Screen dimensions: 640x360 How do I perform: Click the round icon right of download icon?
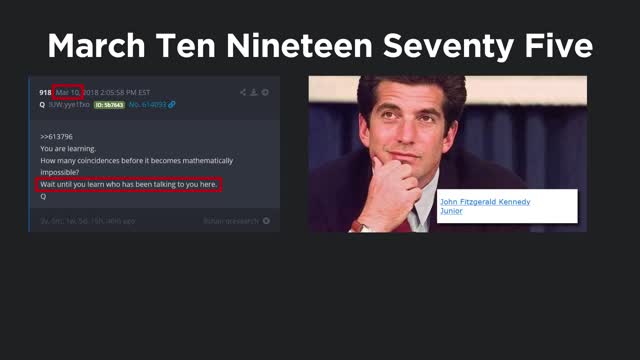[x=265, y=92]
